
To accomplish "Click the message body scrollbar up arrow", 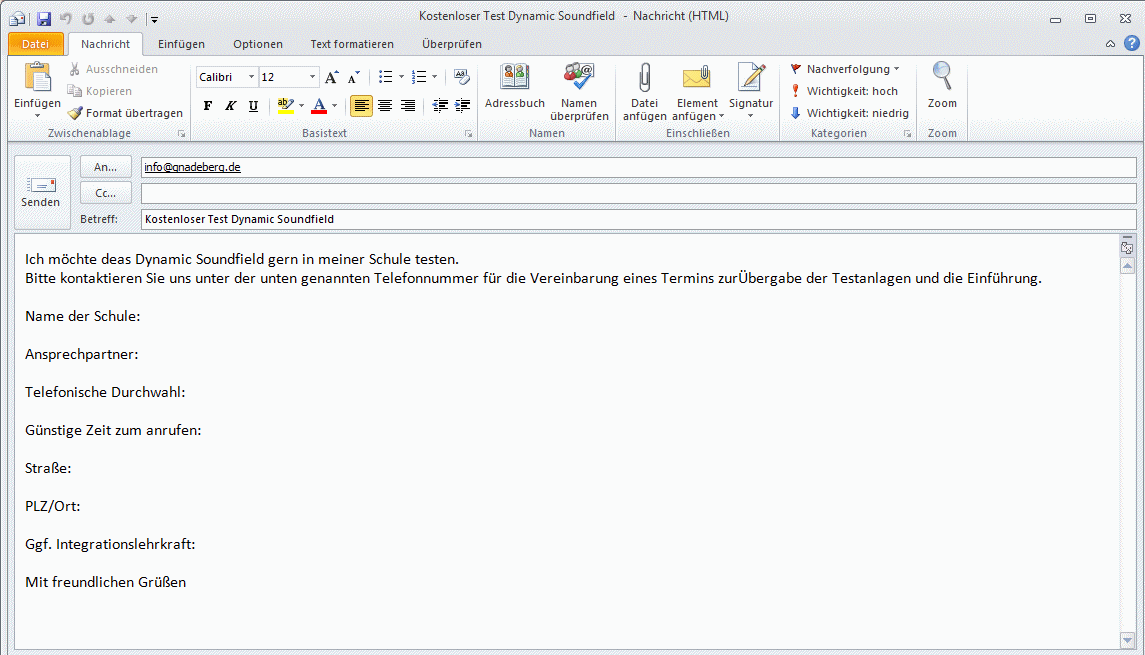I will point(1127,266).
